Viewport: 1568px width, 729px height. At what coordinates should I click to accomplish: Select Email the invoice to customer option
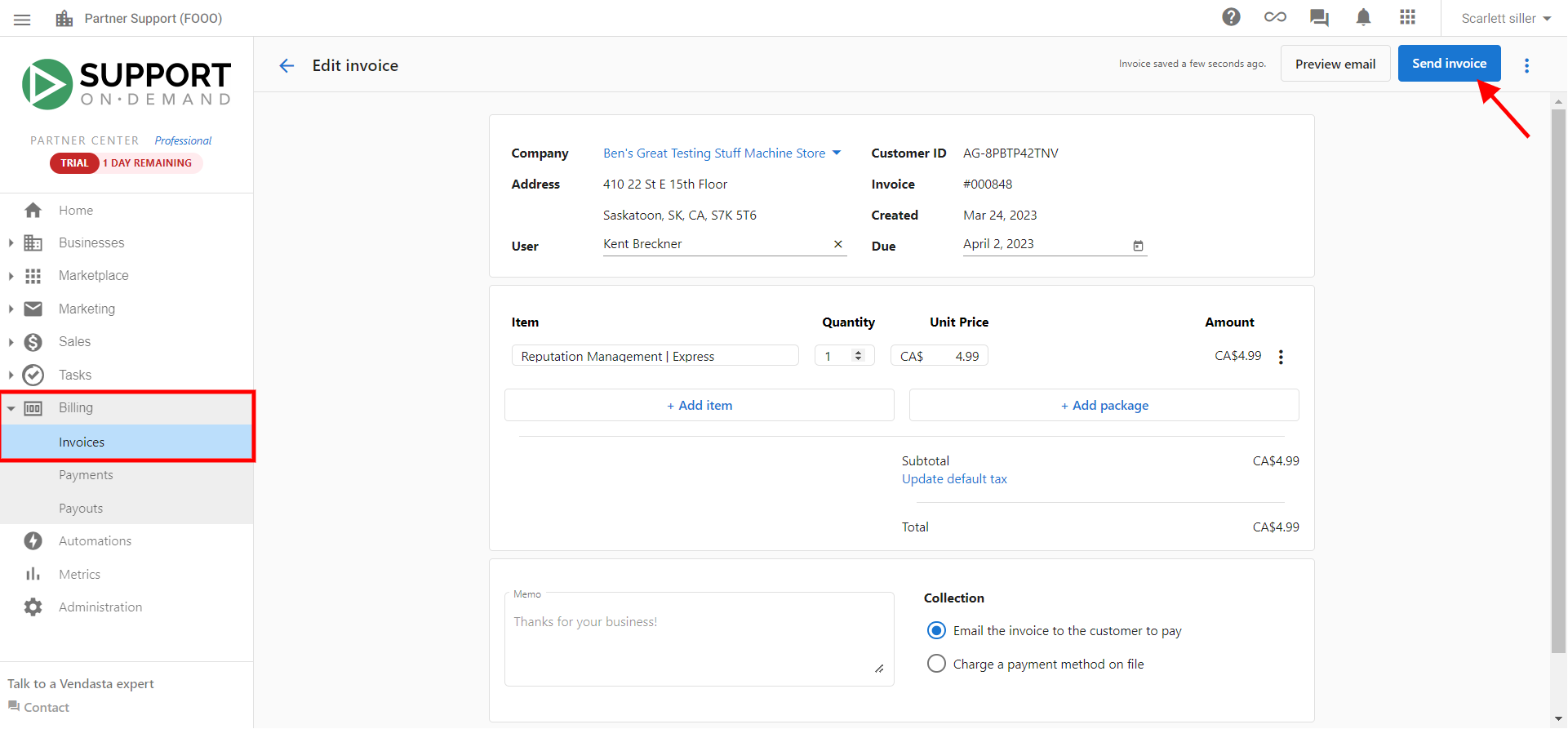coord(936,631)
